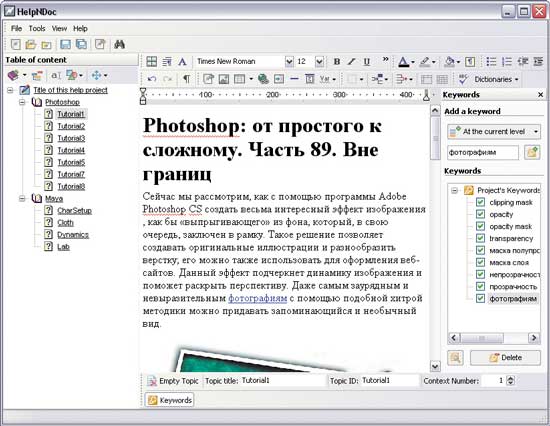Open the Dictionaries dropdown

(496, 79)
